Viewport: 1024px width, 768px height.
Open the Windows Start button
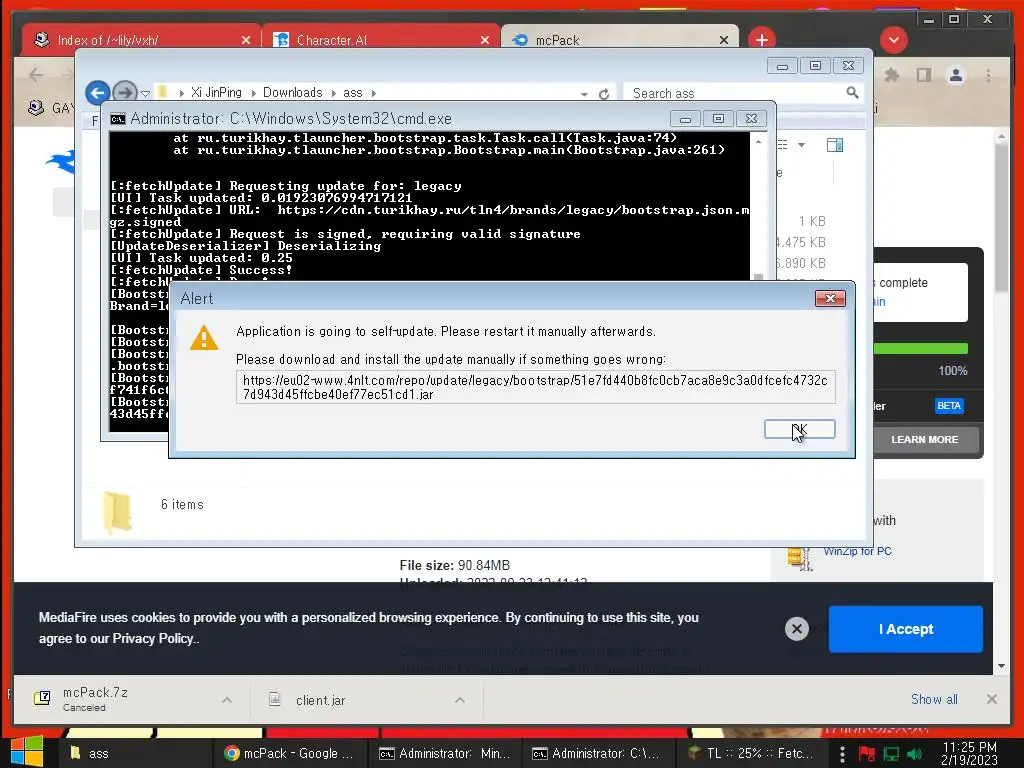[26, 752]
